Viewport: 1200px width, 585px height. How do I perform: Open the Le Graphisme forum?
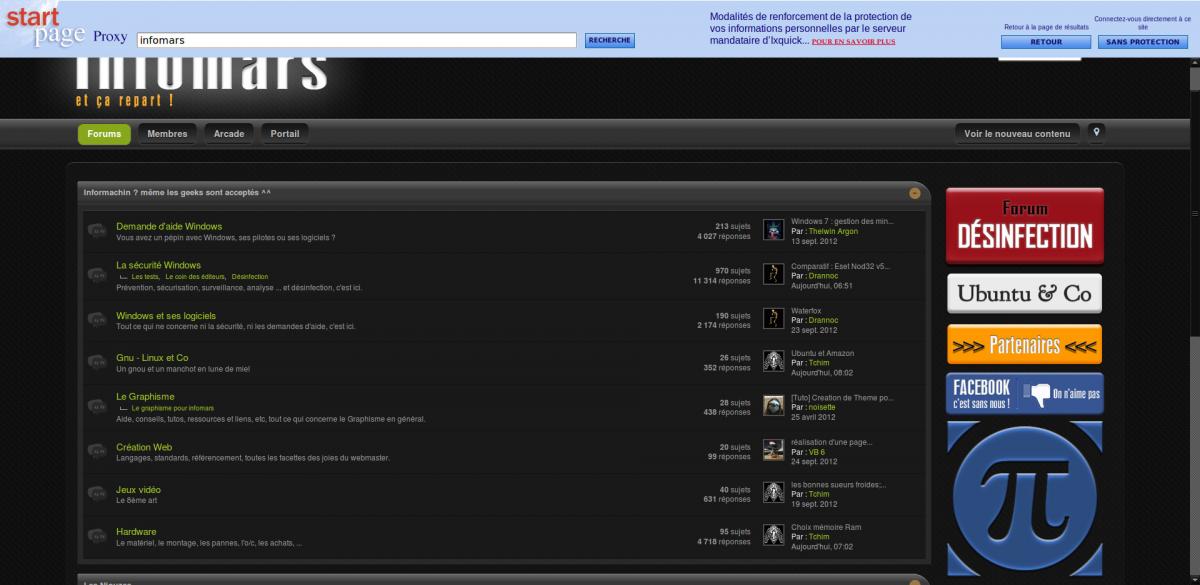click(145, 397)
